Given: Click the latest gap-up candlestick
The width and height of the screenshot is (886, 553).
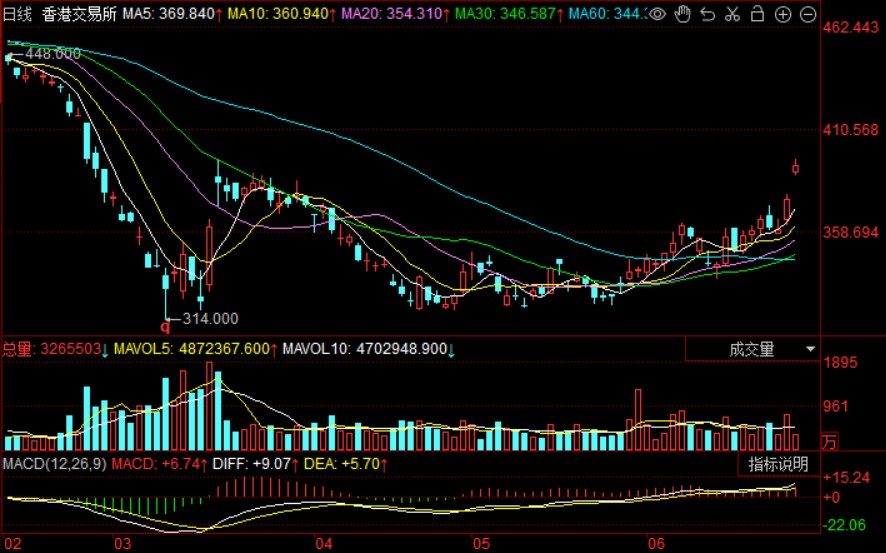Looking at the screenshot, I should 796,166.
